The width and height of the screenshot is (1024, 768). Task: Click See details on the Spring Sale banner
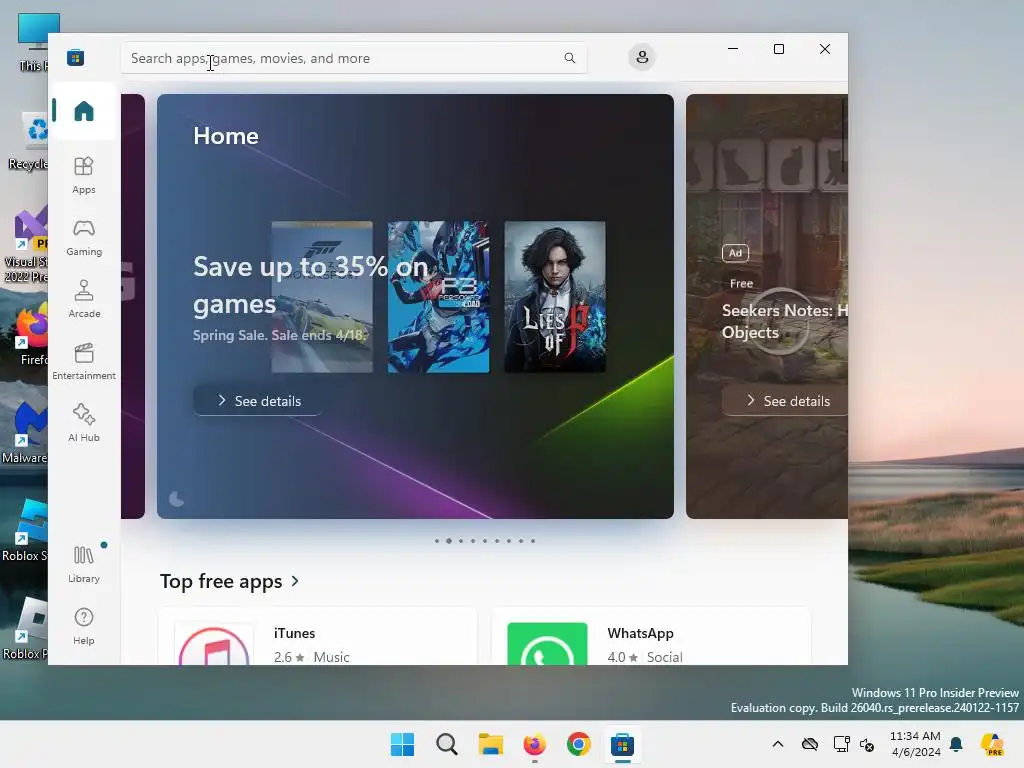258,401
